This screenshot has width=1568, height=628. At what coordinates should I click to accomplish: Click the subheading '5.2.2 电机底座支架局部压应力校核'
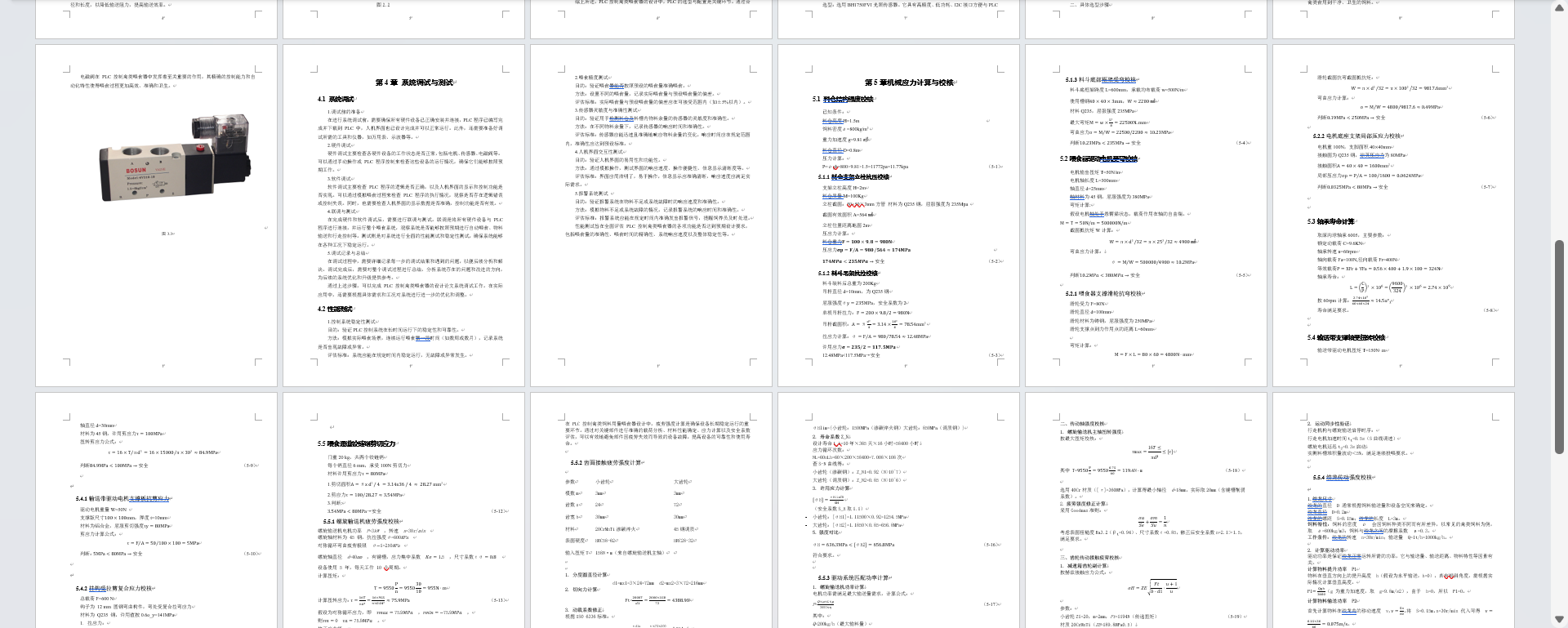click(x=1356, y=136)
